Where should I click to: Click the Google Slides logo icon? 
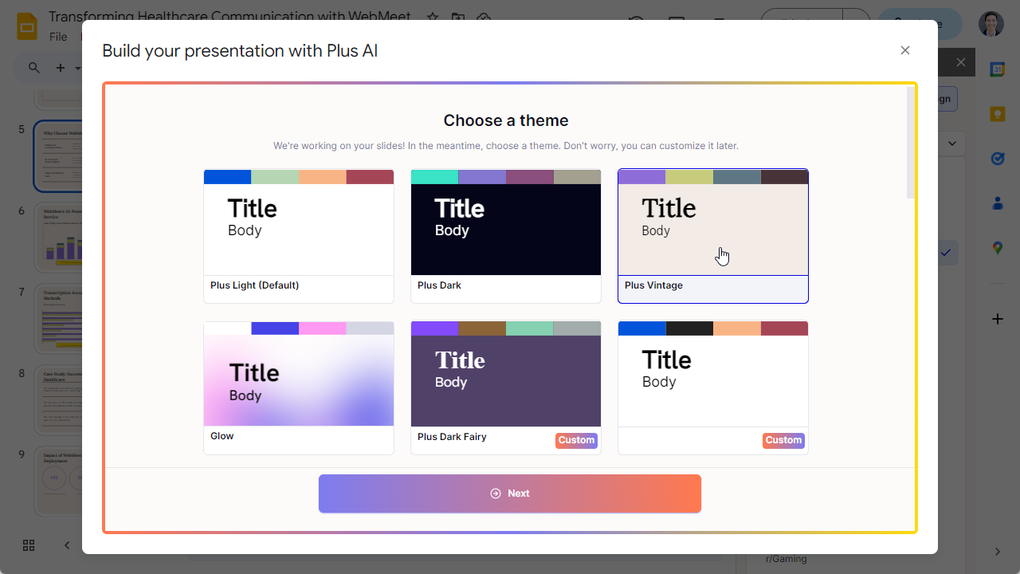point(27,26)
